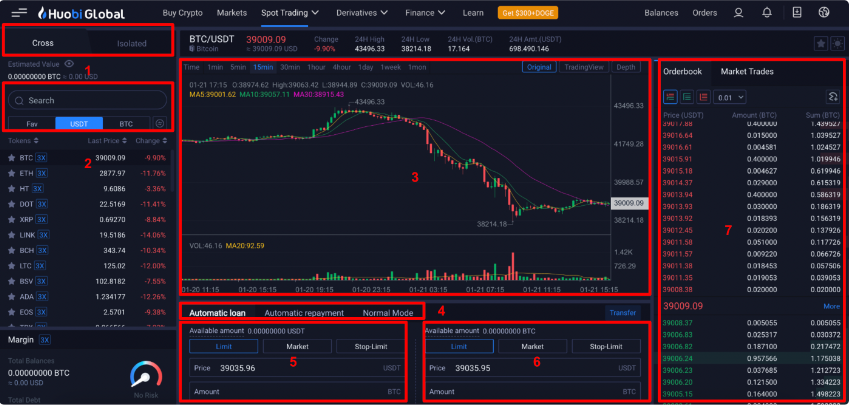Image resolution: width=851 pixels, height=407 pixels.
Task: Open more markets circle icon beside BTC tab
Action: point(159,123)
